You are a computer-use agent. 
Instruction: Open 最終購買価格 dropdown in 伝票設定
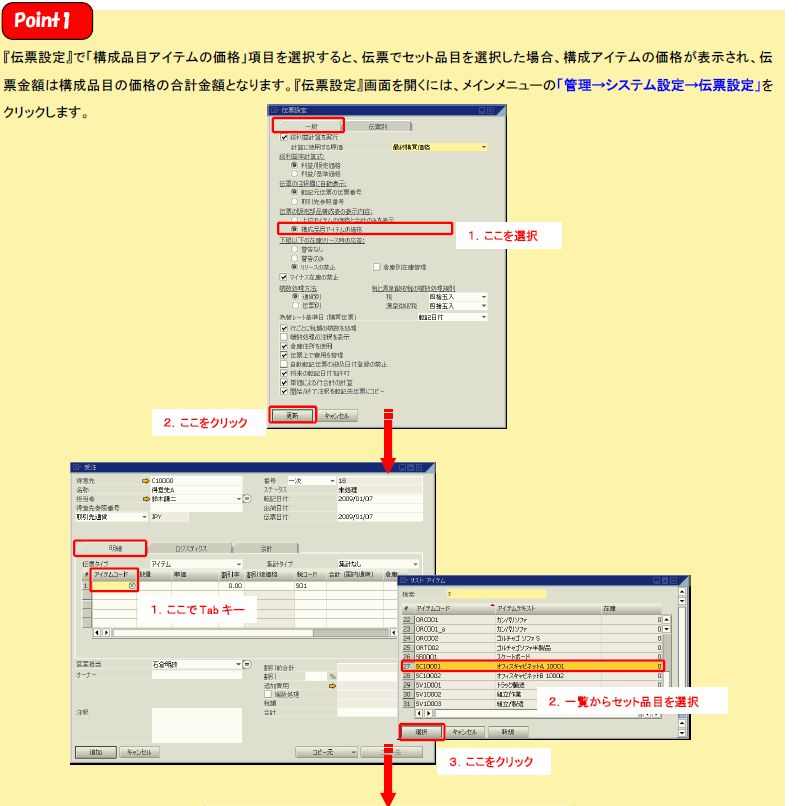pyautogui.click(x=440, y=147)
